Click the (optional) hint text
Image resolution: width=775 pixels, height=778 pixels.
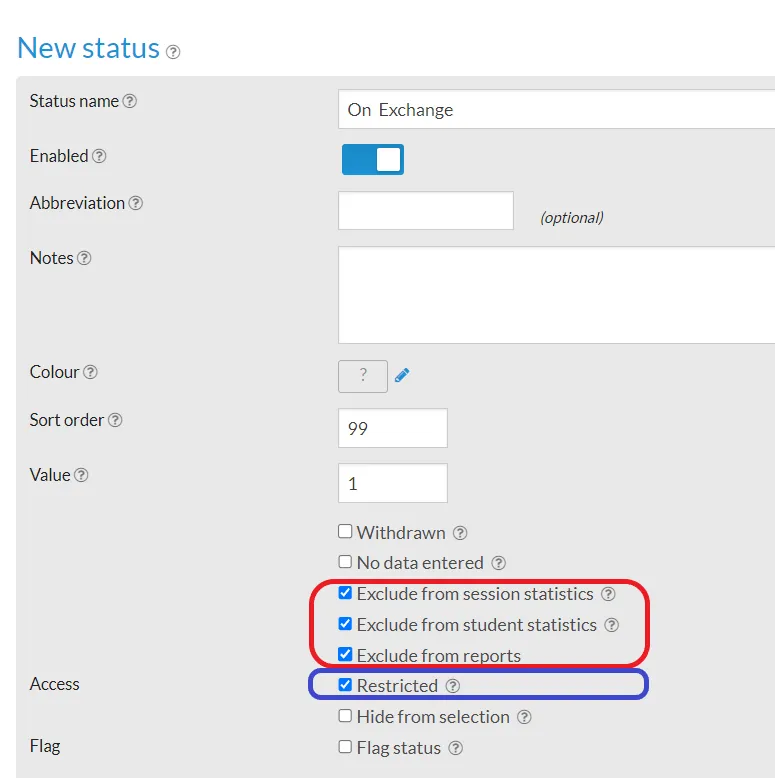pyautogui.click(x=572, y=217)
